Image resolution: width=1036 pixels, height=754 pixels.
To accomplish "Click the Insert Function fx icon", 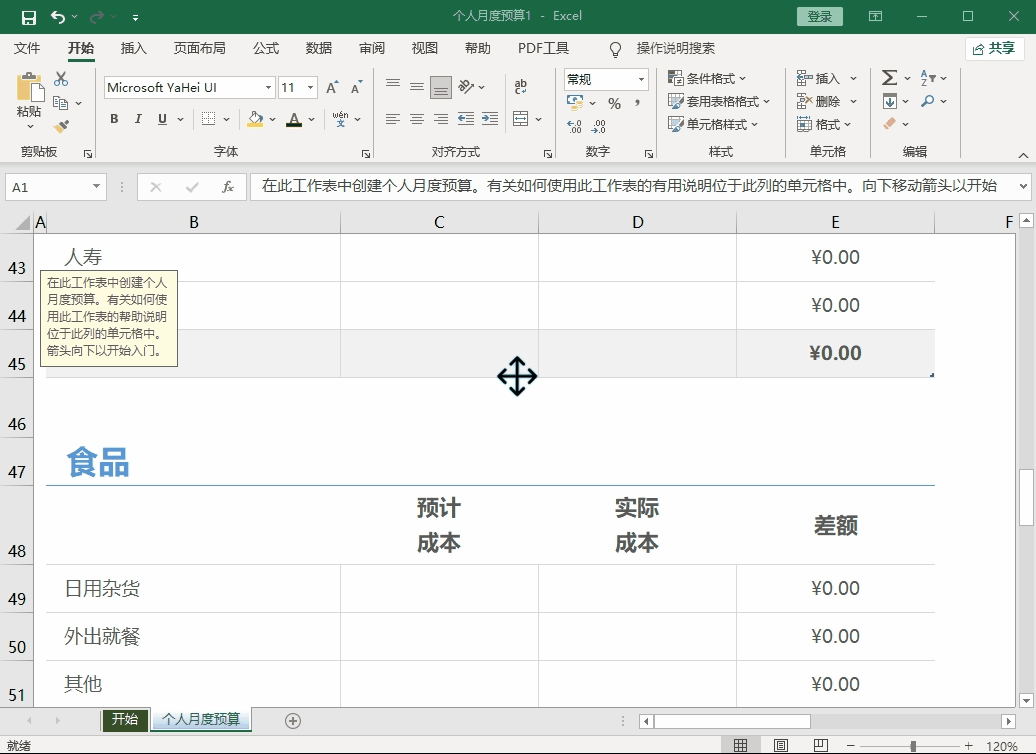I will tap(228, 187).
